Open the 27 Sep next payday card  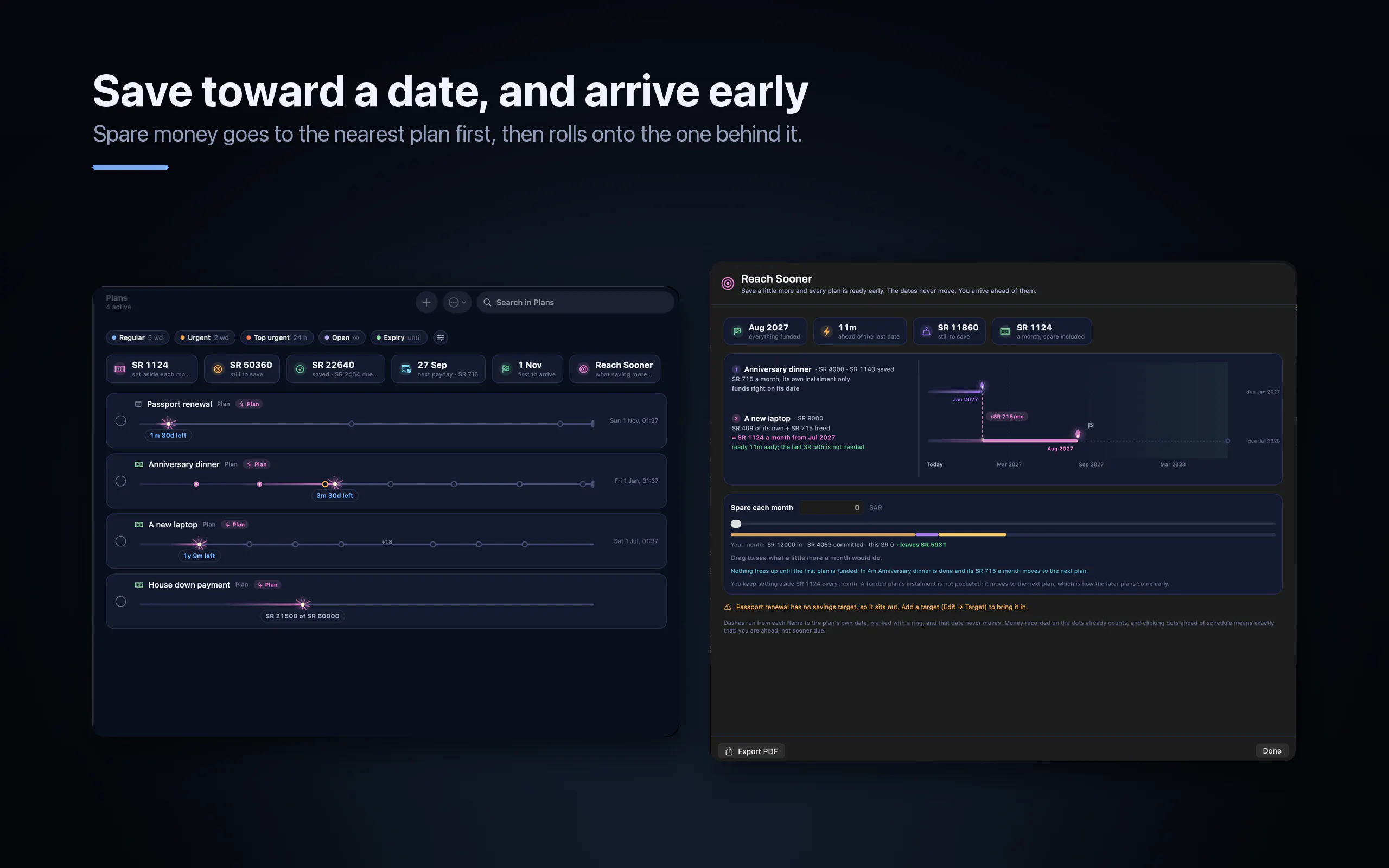(x=438, y=368)
